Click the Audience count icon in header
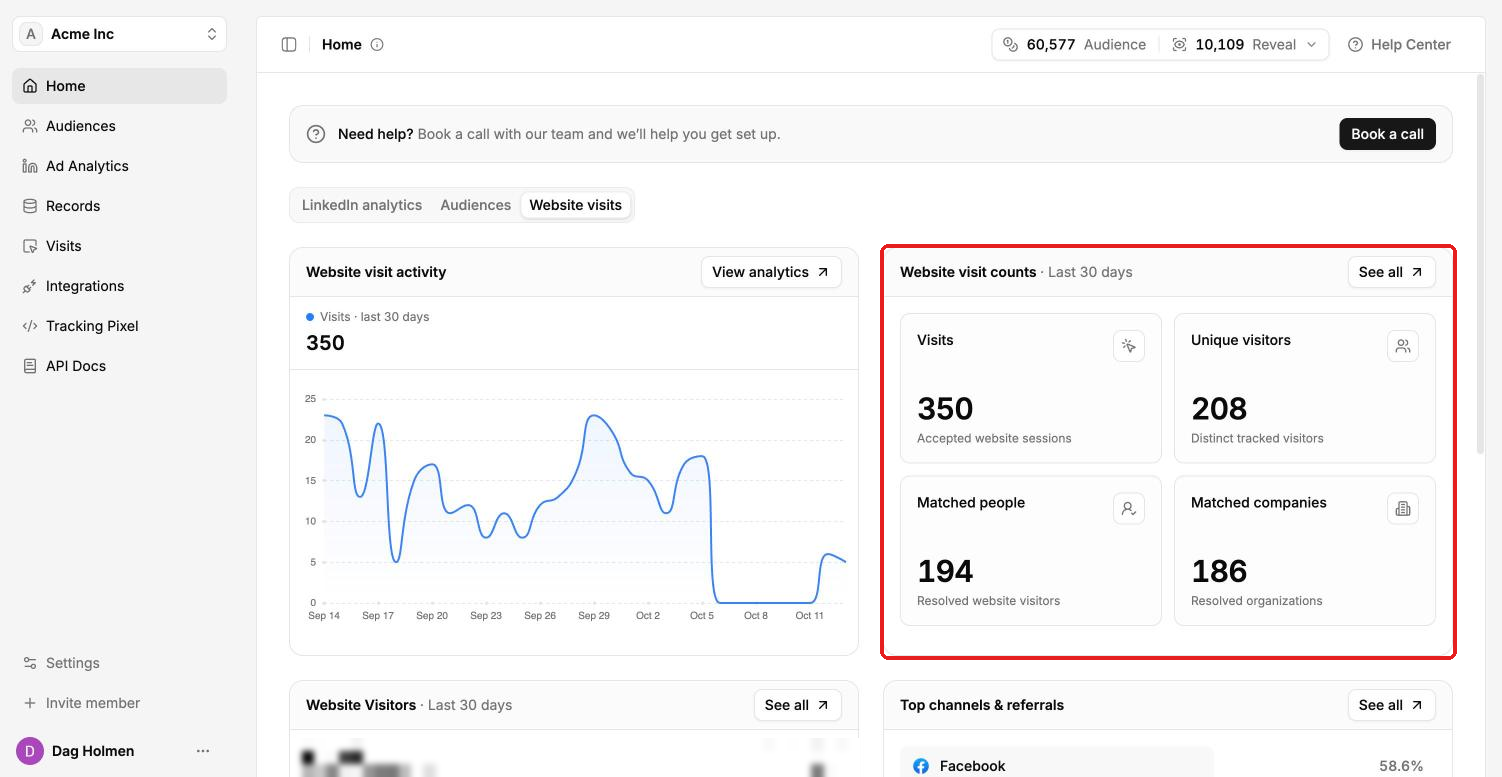Viewport: 1502px width, 777px height. [x=1010, y=45]
